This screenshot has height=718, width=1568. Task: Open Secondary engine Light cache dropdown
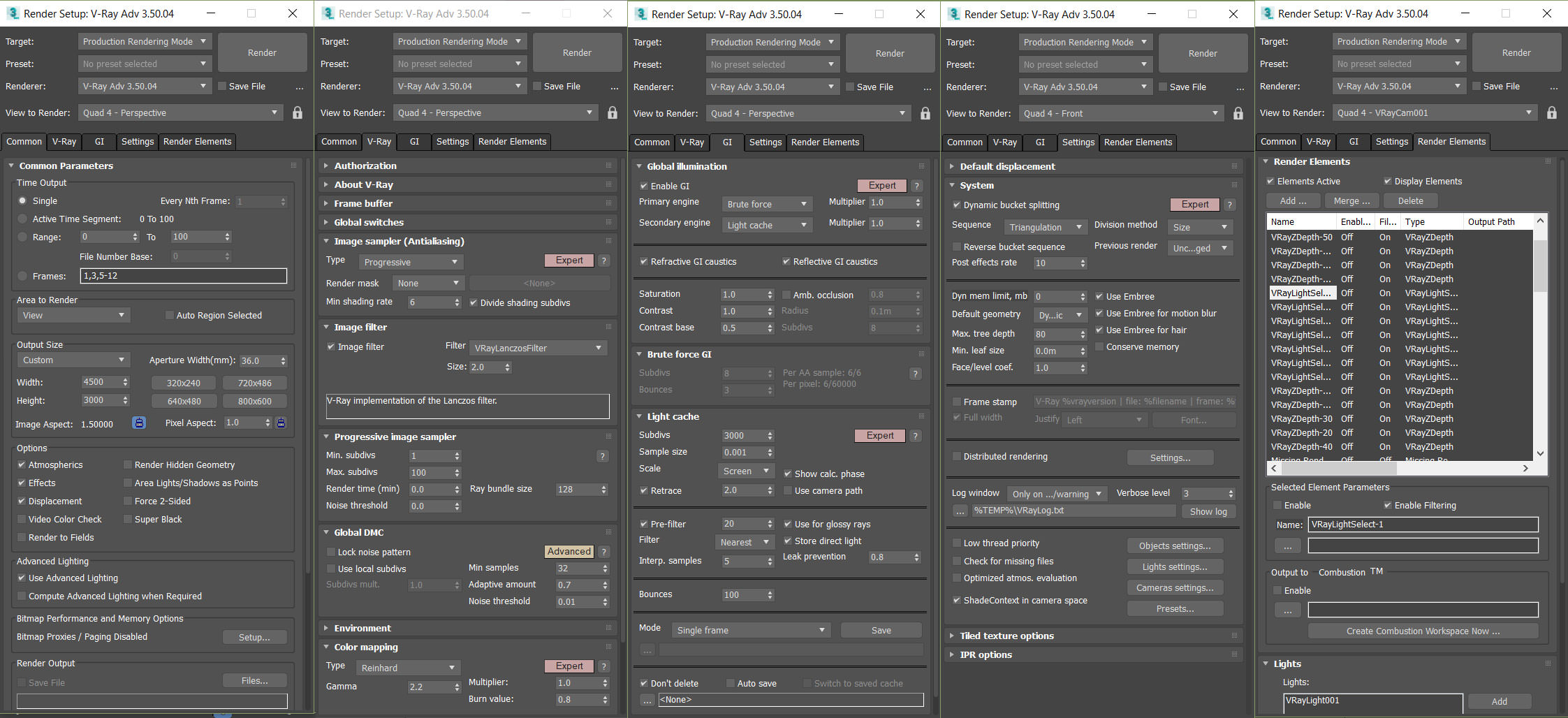coord(767,225)
